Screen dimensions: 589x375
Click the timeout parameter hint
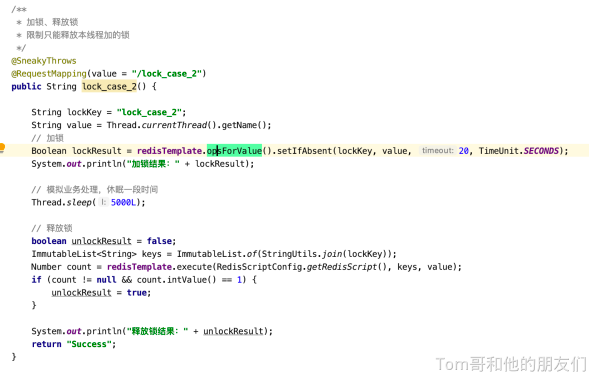(438, 151)
